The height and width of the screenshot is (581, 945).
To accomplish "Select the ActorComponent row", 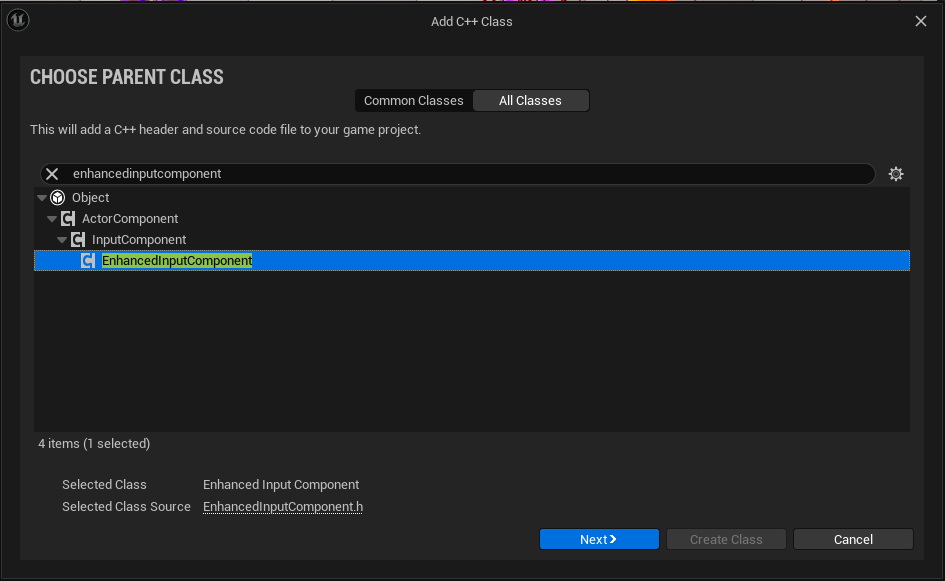I will 472,218.
